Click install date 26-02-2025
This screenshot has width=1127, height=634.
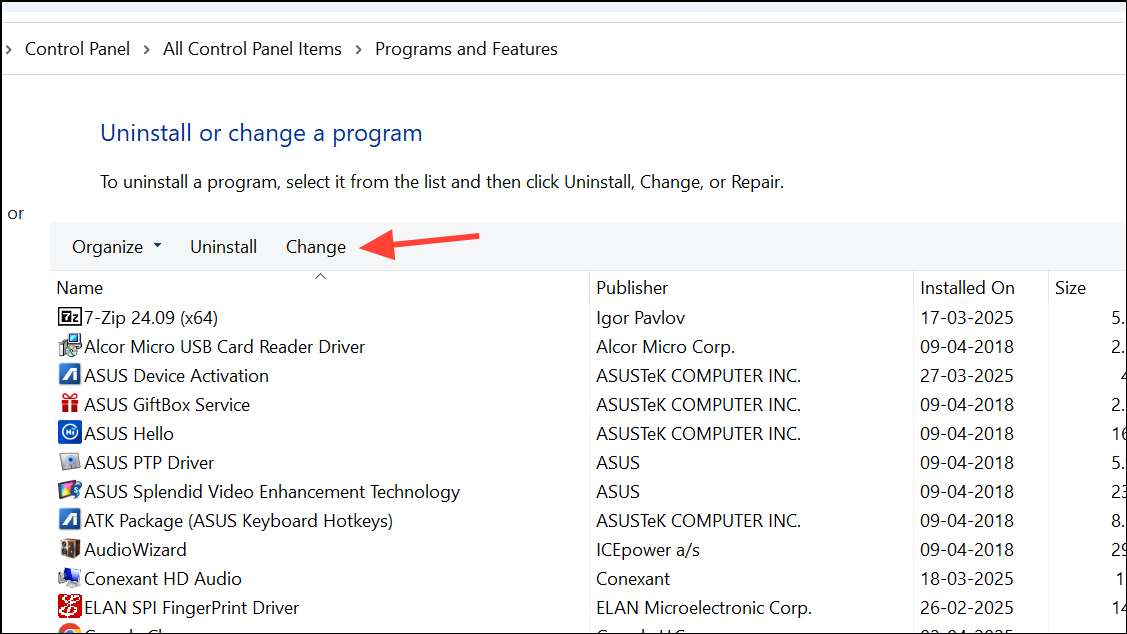click(967, 607)
